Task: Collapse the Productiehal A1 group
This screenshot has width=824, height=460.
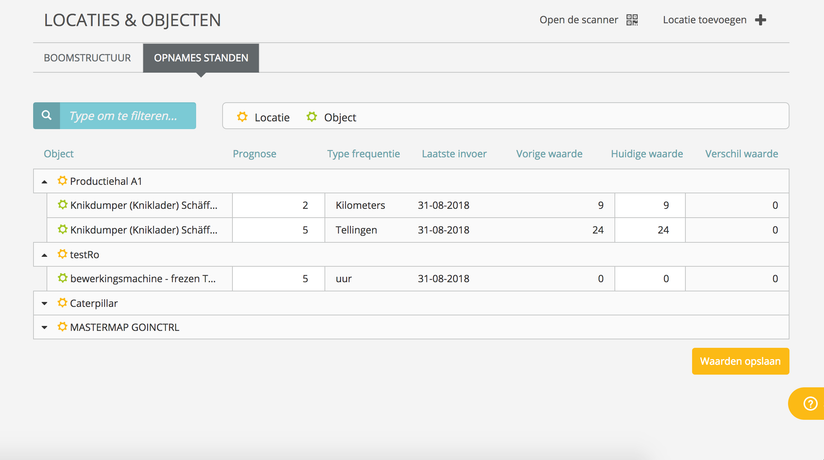Action: click(x=45, y=182)
